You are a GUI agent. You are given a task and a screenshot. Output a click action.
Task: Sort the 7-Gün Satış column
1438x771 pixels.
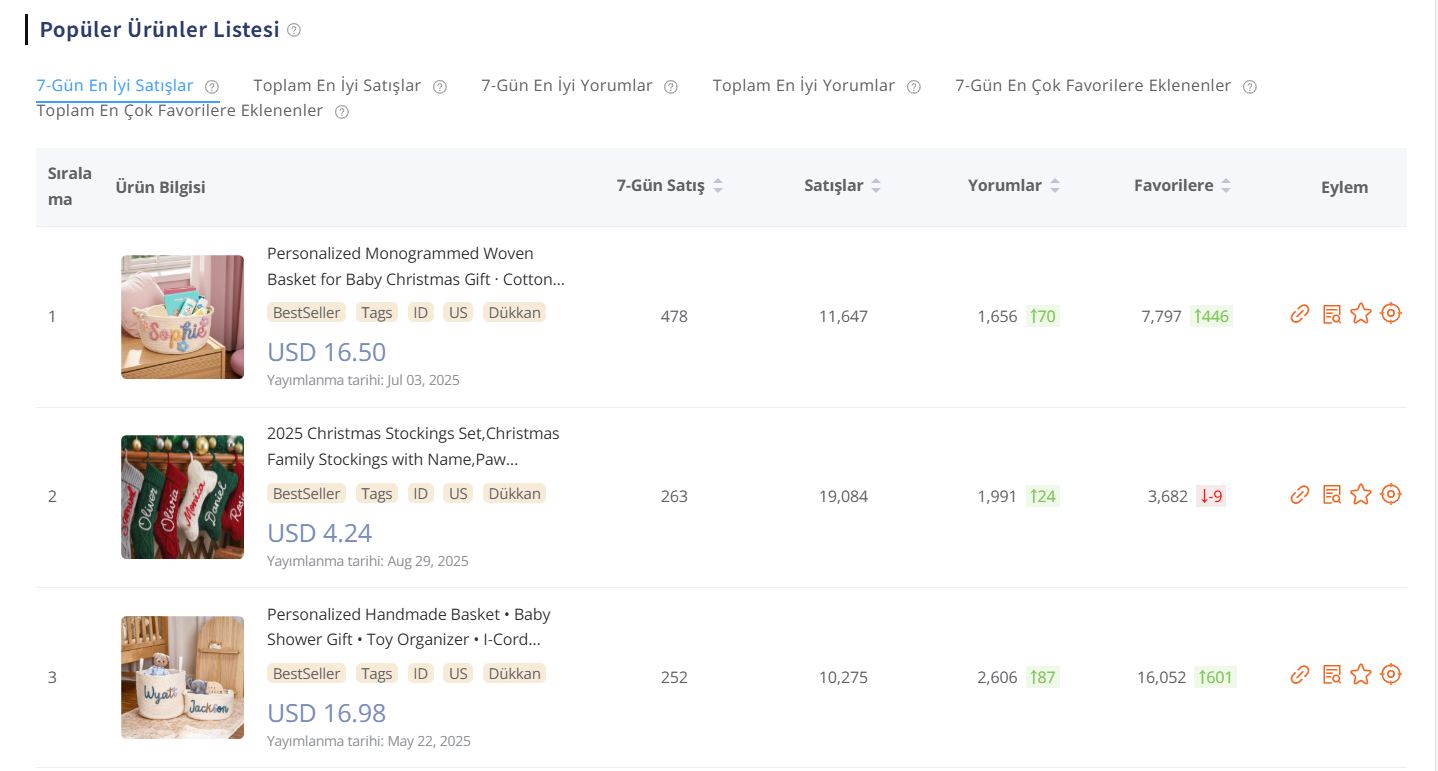pyautogui.click(x=720, y=185)
